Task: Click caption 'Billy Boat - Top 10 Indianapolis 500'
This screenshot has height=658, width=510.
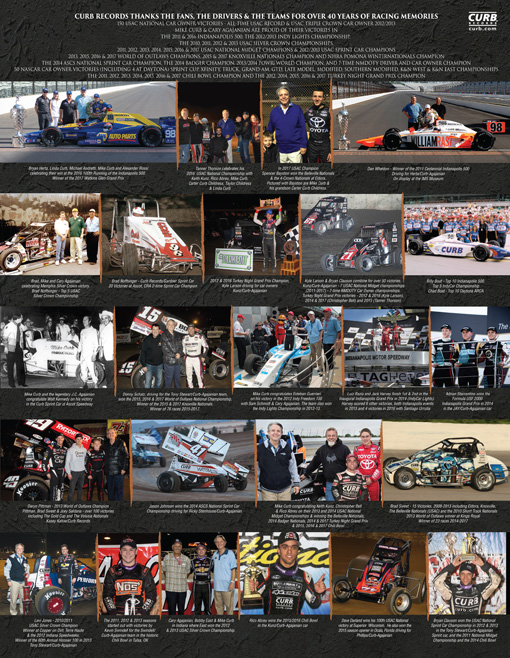Action: pyautogui.click(x=456, y=285)
